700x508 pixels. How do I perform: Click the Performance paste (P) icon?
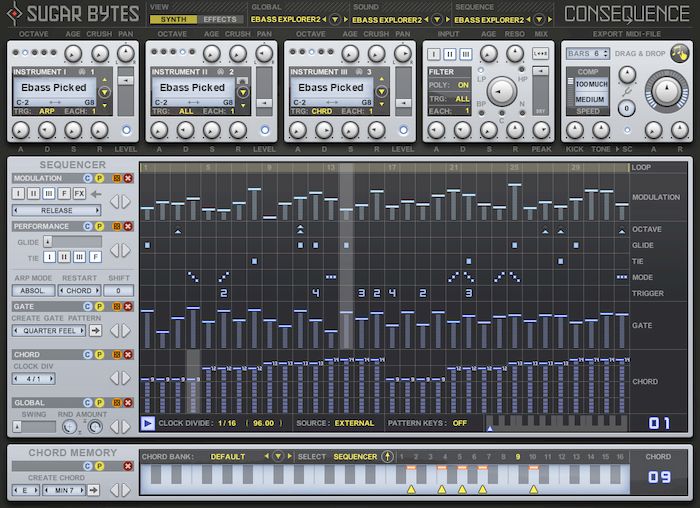pyautogui.click(x=100, y=227)
